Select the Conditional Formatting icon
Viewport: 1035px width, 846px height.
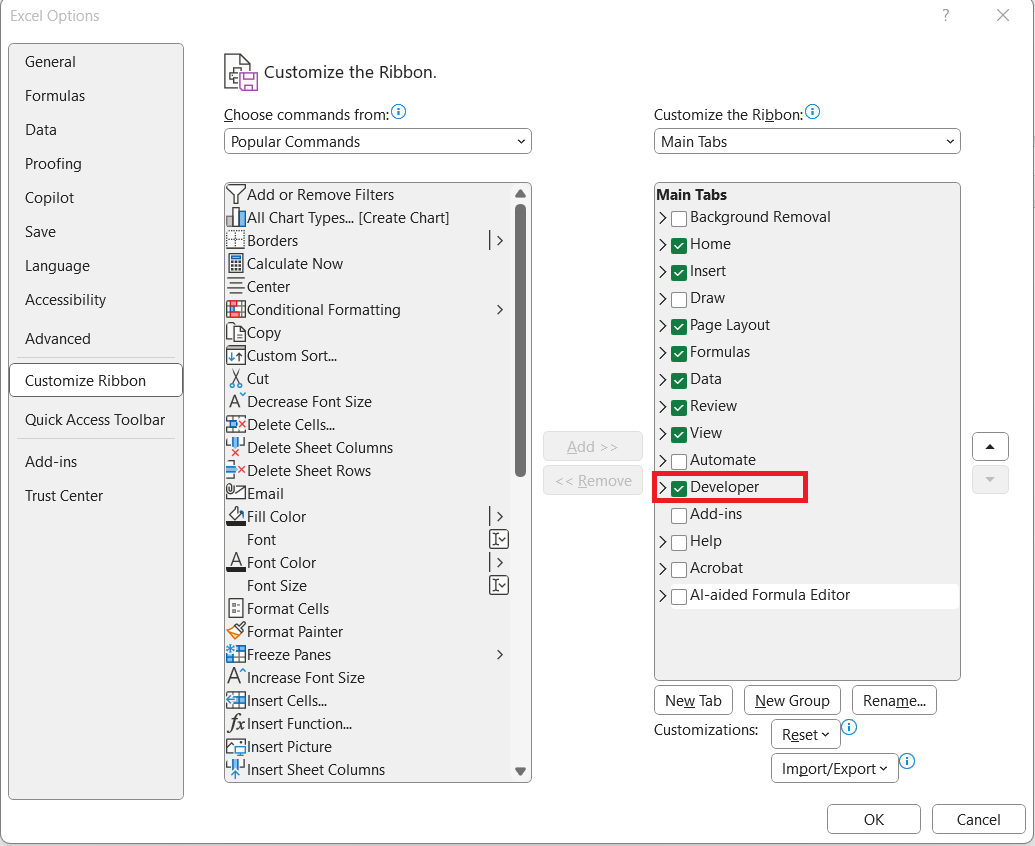(x=236, y=309)
